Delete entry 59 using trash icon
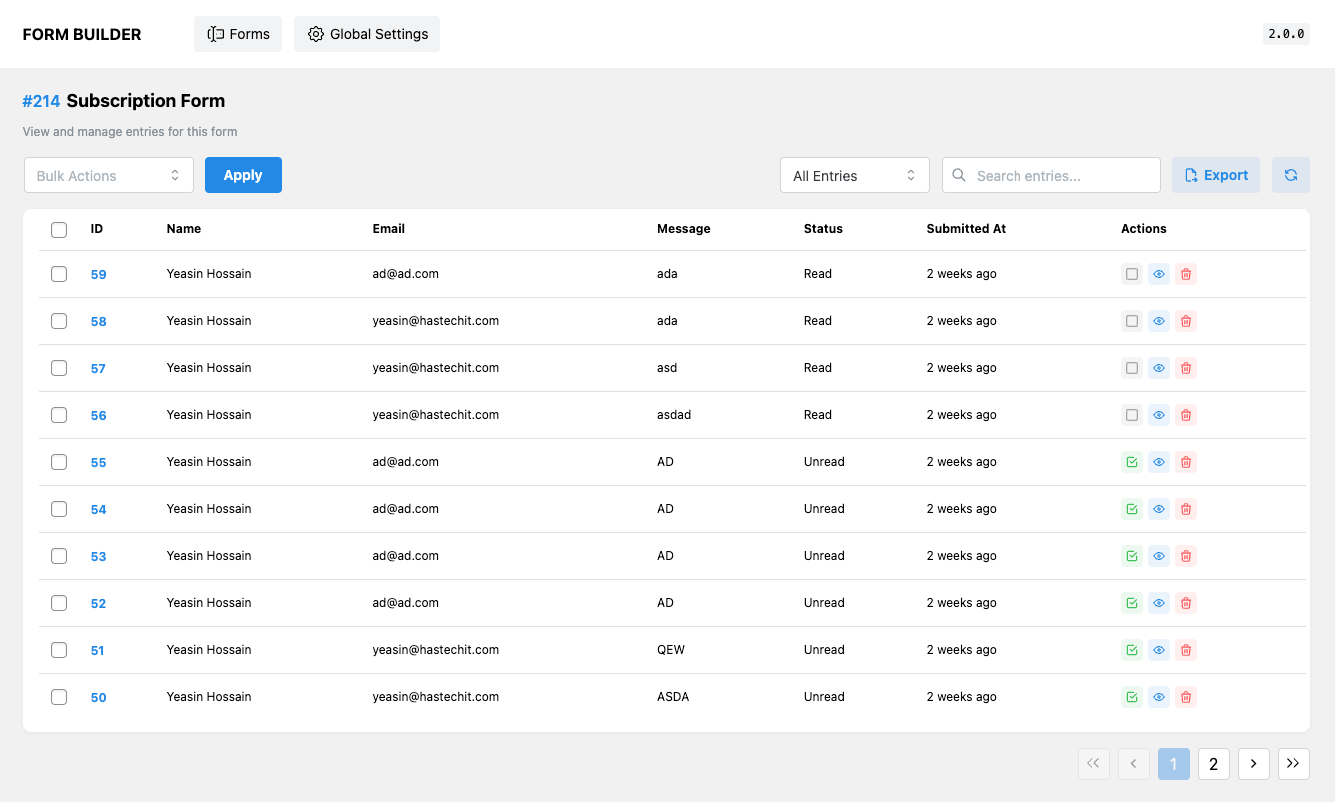The width and height of the screenshot is (1335, 802). tap(1186, 274)
